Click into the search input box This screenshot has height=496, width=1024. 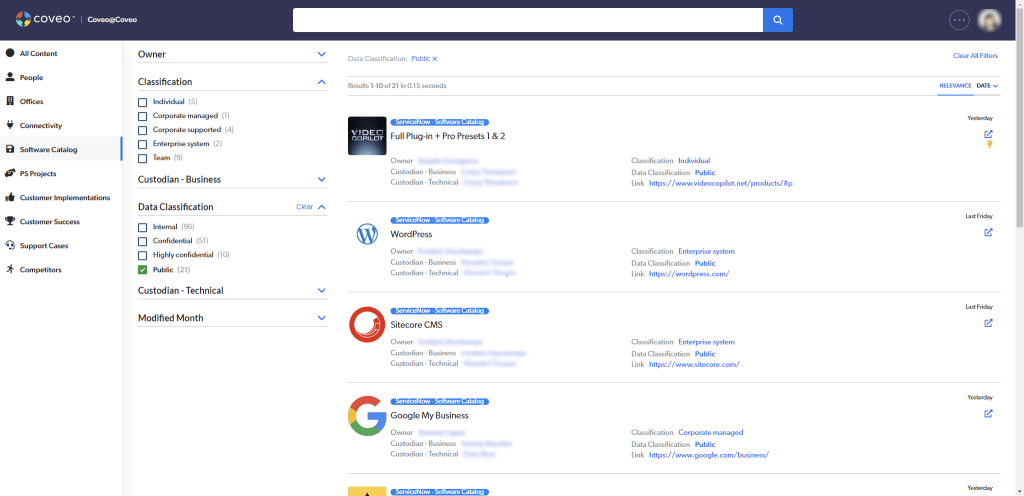527,20
